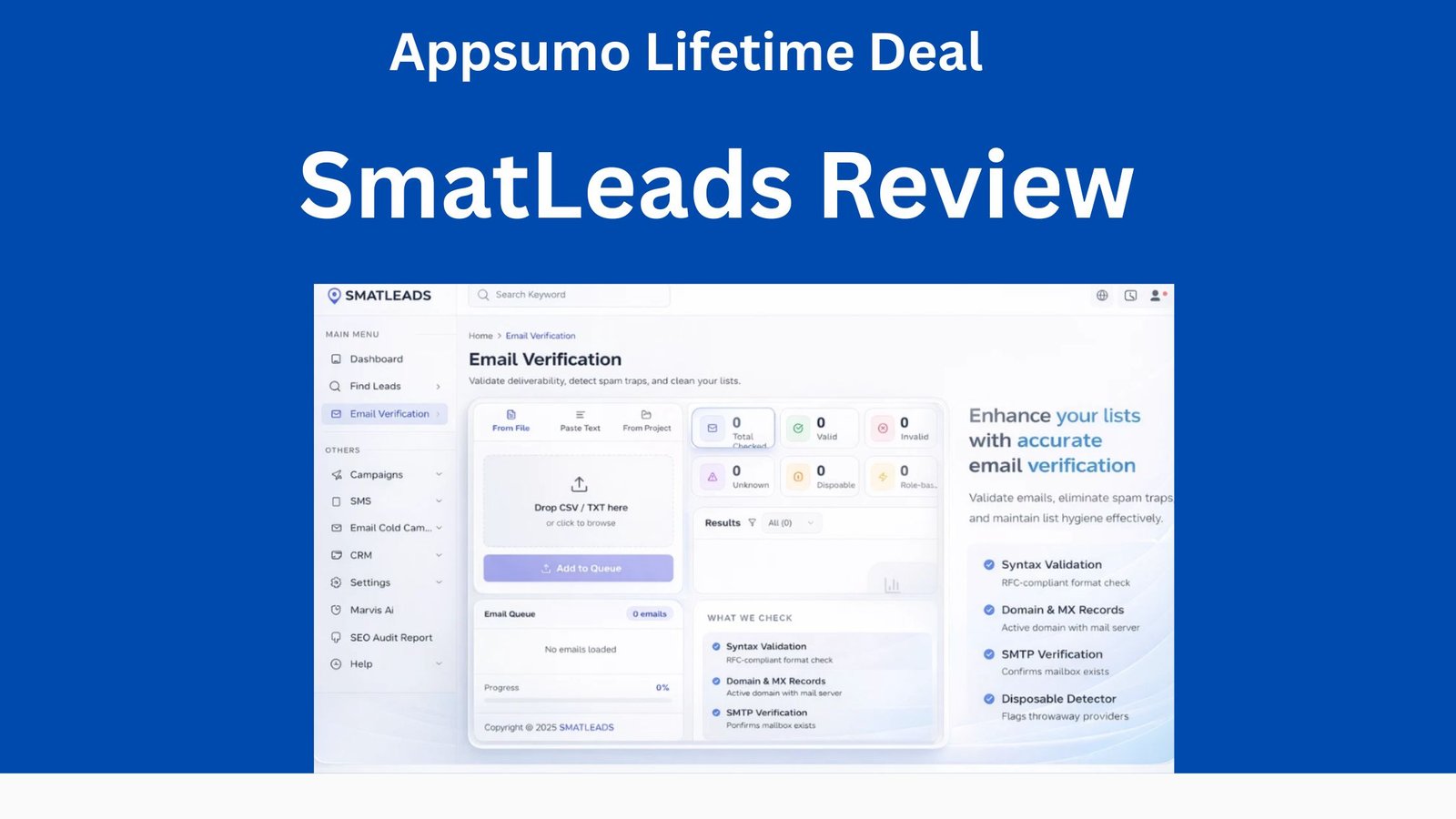Click the "No emails loaded" text

(x=581, y=650)
